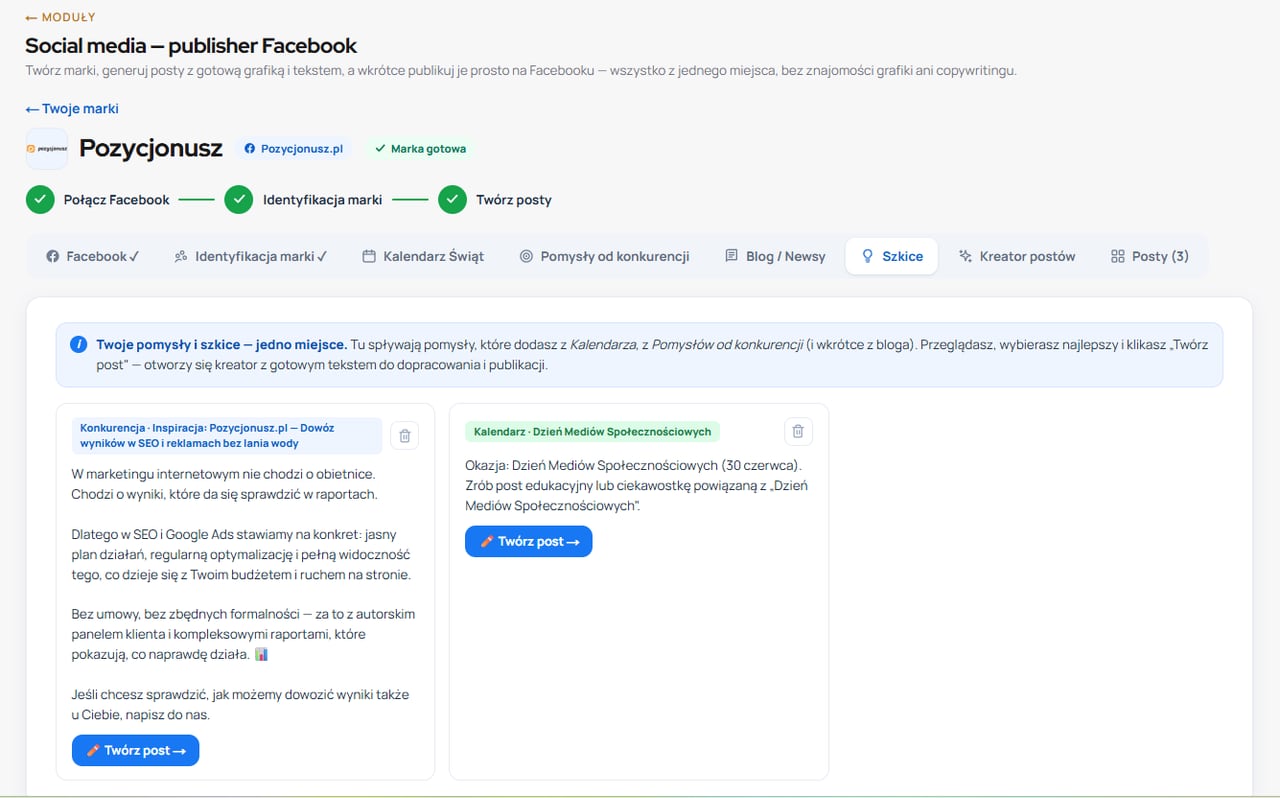
Task: Click the Facebook icon in Pozycjonusz.pl badge
Action: point(251,148)
